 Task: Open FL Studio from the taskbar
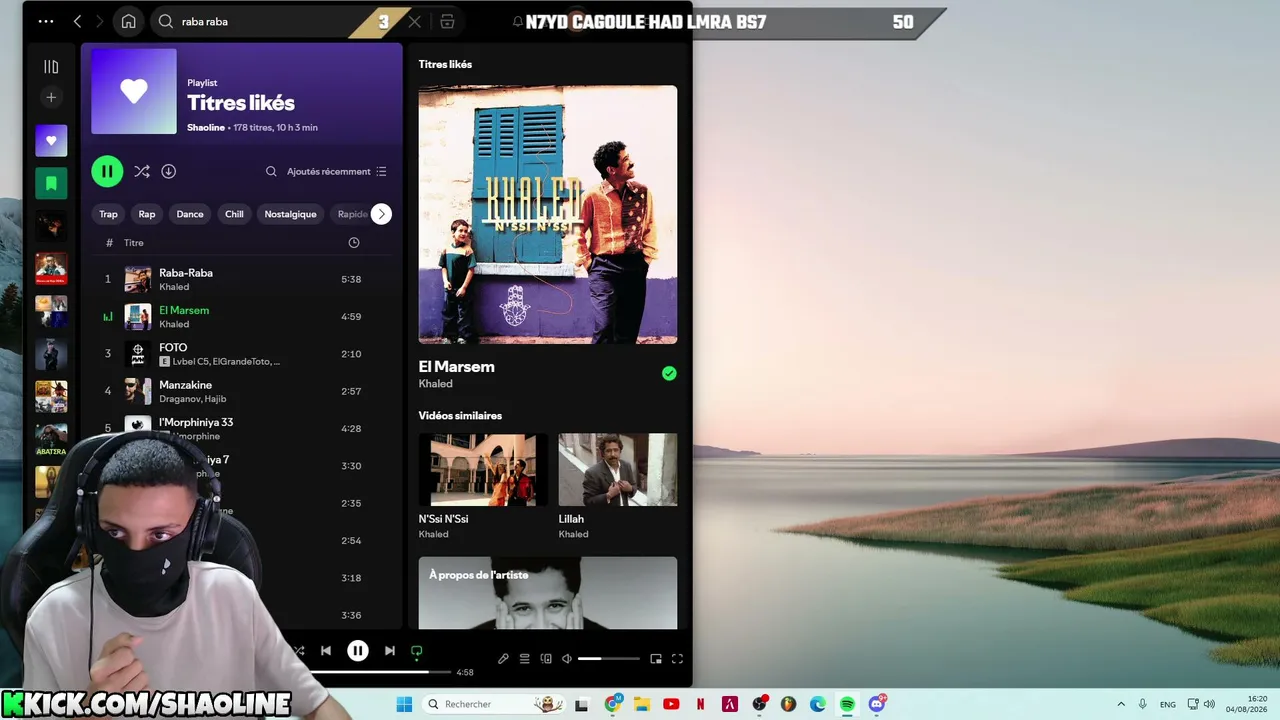coord(788,704)
